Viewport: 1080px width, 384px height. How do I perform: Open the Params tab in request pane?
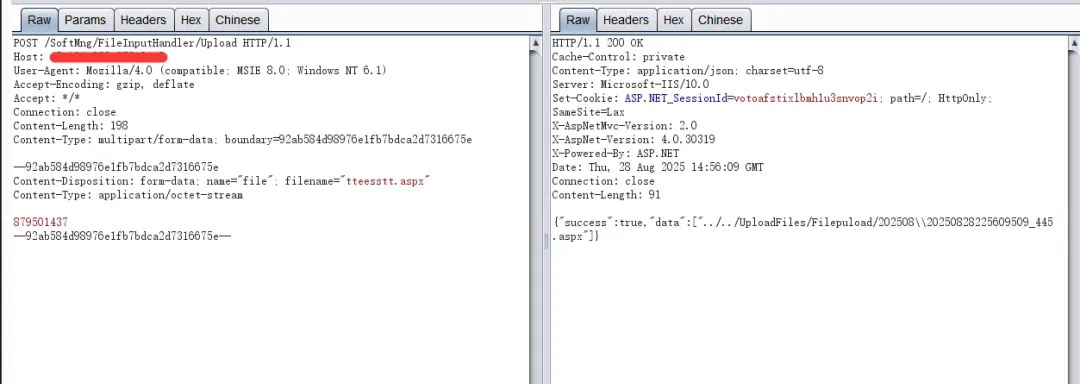(85, 20)
